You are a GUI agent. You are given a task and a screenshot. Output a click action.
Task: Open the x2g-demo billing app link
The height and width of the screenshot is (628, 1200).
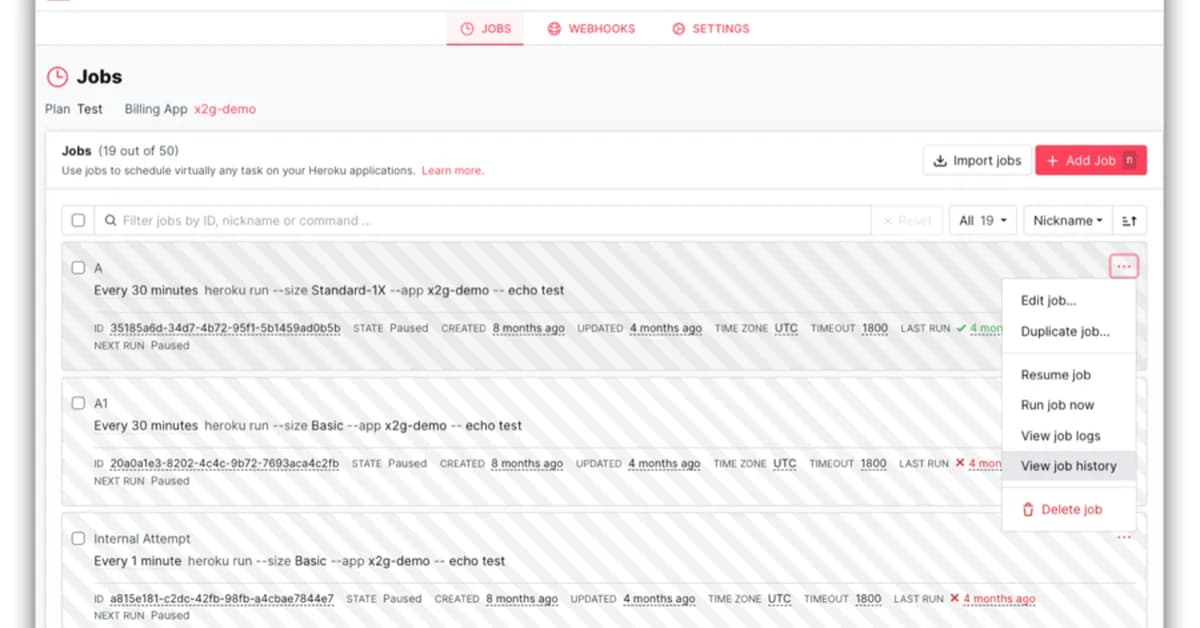(x=225, y=109)
